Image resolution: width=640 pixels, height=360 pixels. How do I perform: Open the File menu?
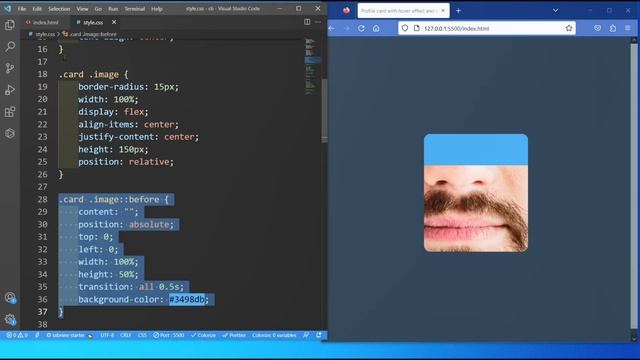tap(22, 9)
